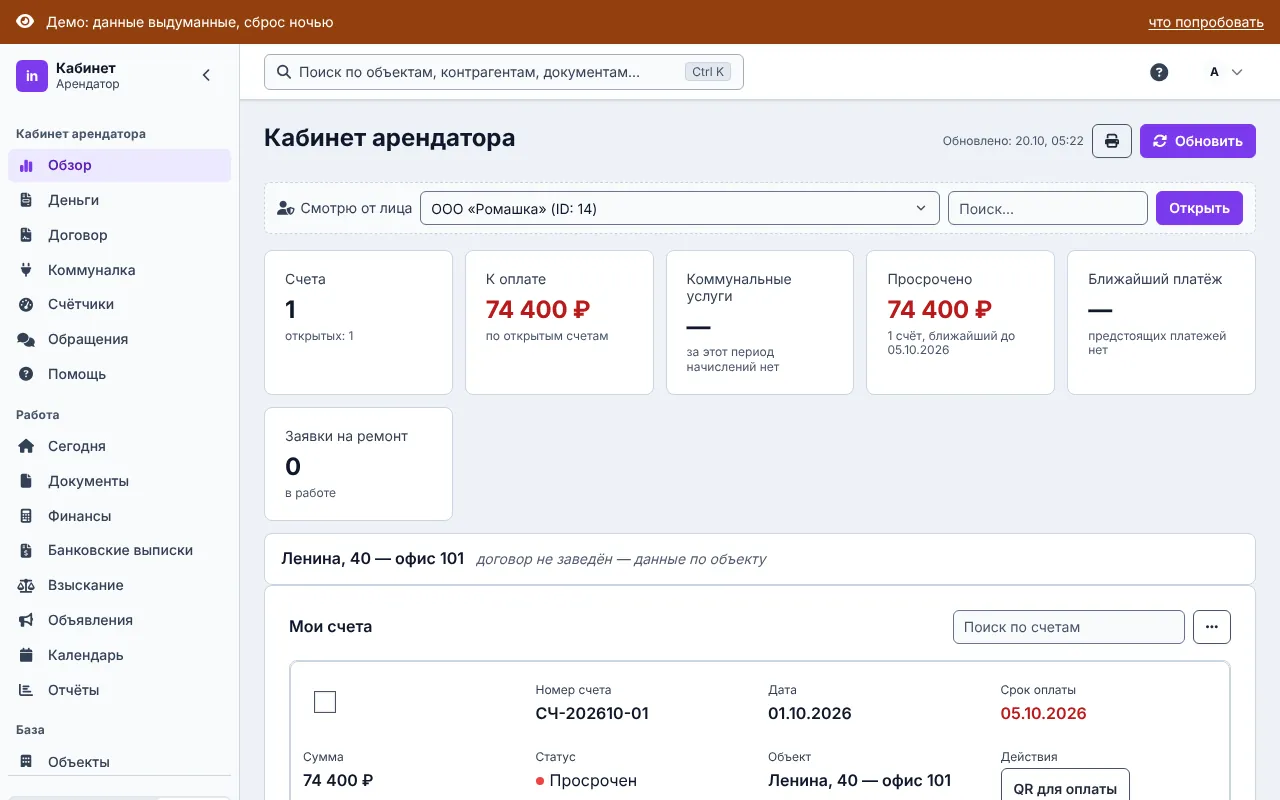
Task: Click the Просрочено 74 400 ₽ card
Action: pyautogui.click(x=960, y=322)
